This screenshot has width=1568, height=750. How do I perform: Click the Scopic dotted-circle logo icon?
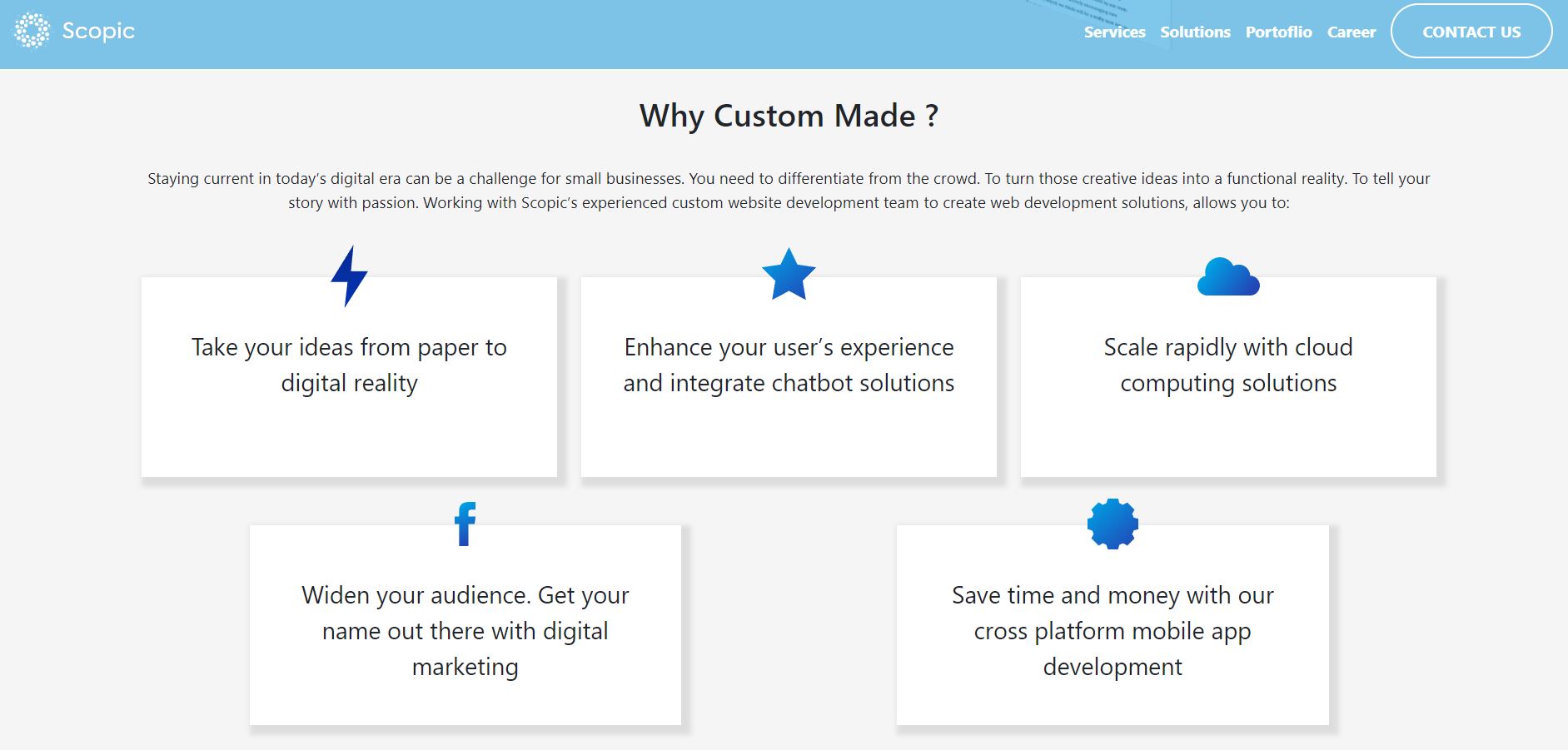32,31
